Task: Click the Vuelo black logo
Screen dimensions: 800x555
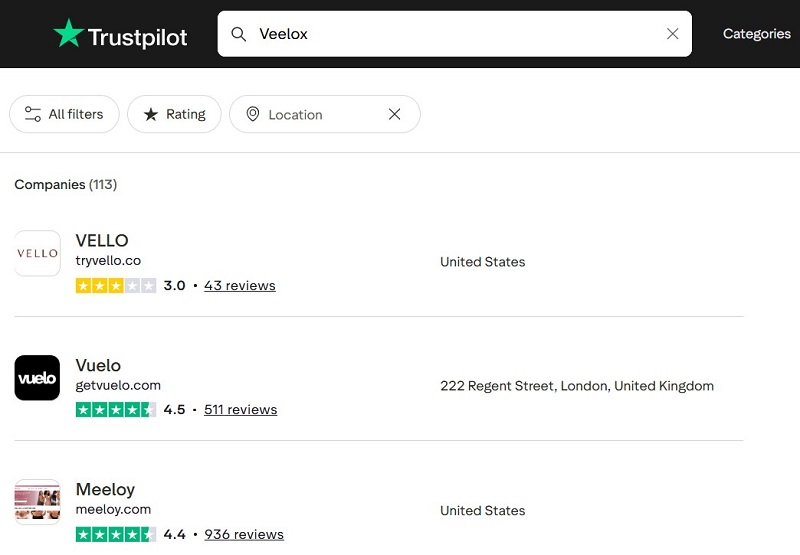Action: click(x=37, y=377)
